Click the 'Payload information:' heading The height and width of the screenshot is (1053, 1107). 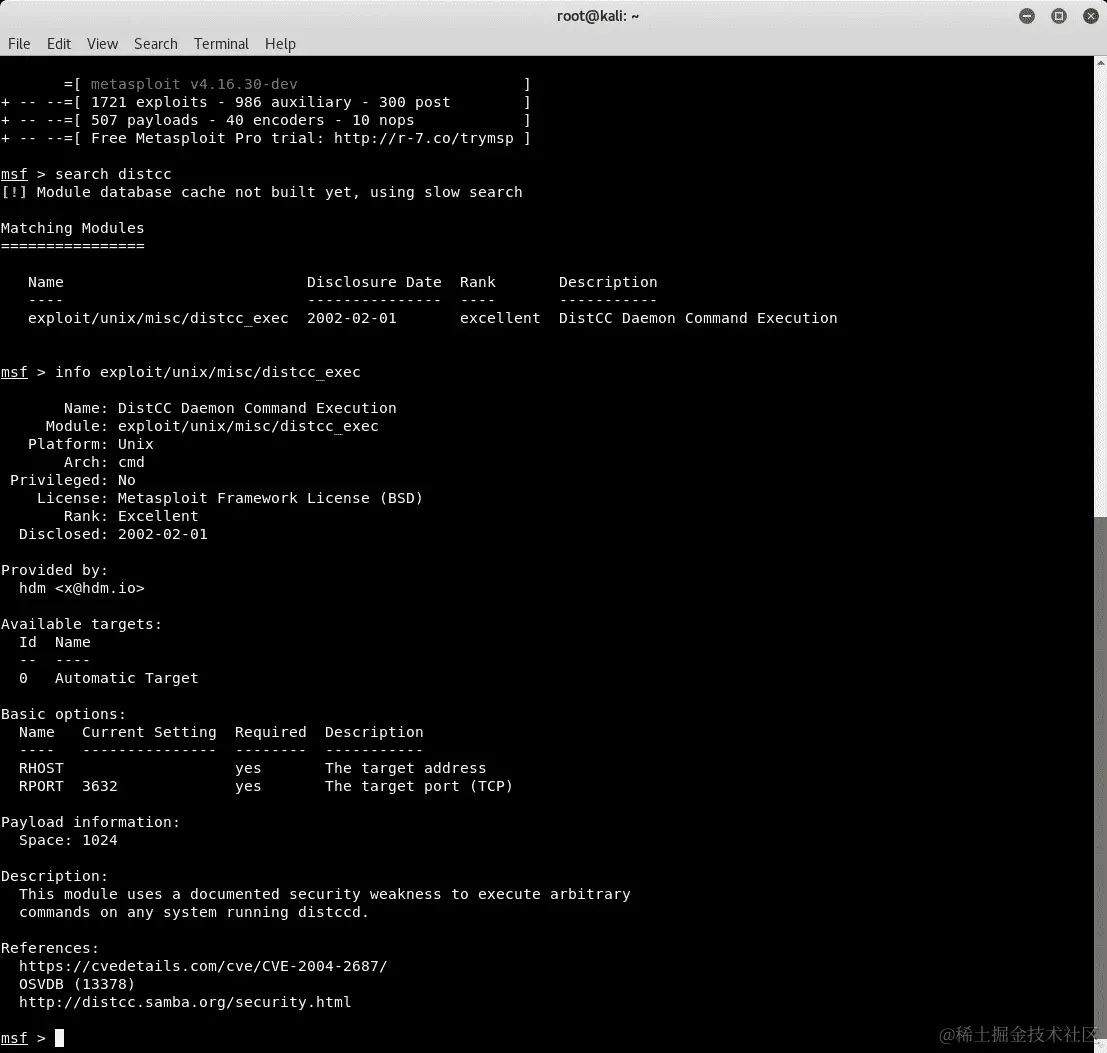pyautogui.click(x=90, y=822)
